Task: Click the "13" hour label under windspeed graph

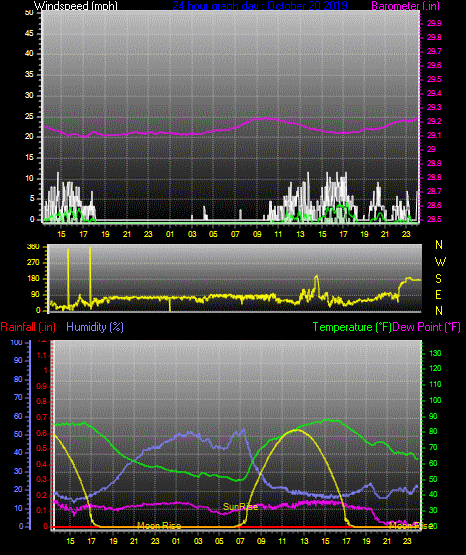Action: [300, 234]
